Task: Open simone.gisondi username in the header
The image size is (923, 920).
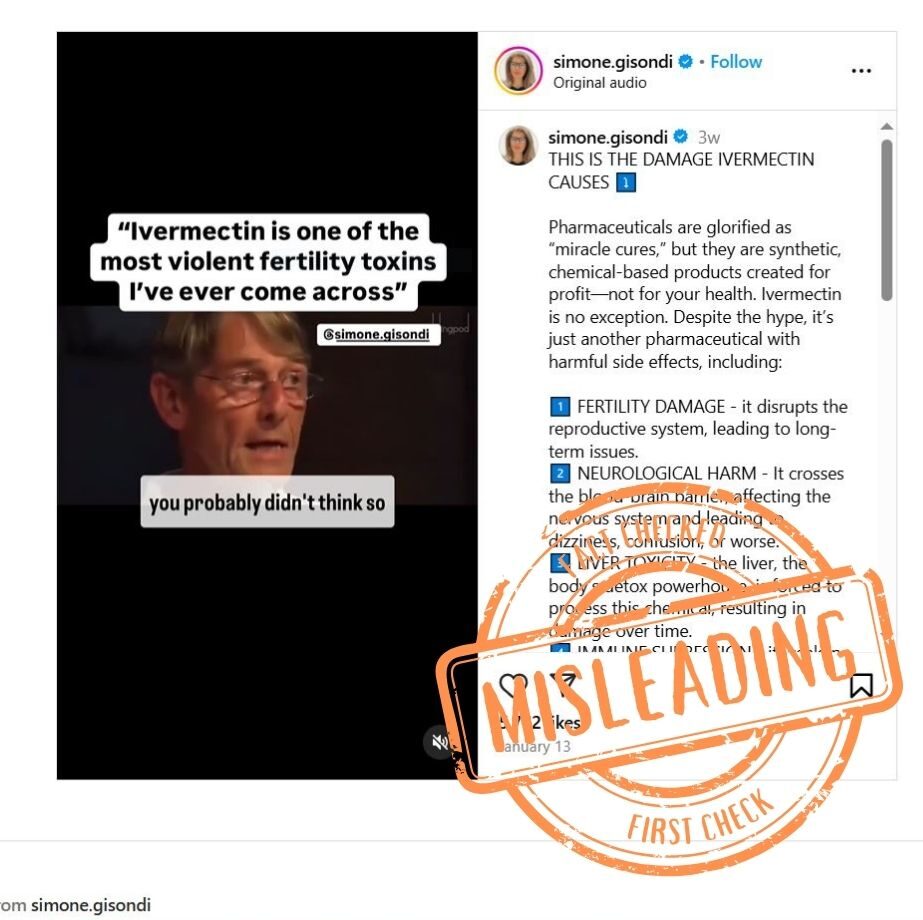Action: pos(612,61)
